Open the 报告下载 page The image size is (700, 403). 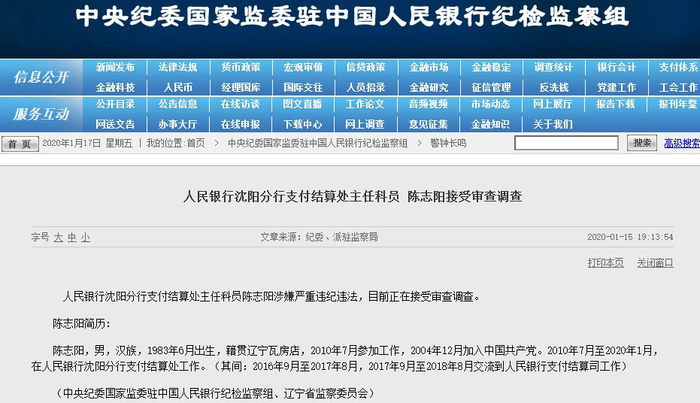(x=617, y=104)
